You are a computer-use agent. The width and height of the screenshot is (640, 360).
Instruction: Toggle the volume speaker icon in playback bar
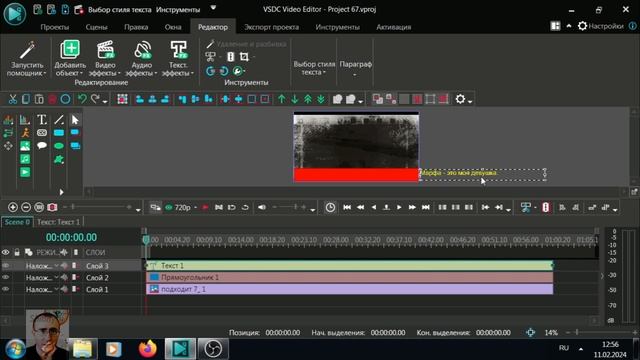[x=262, y=207]
